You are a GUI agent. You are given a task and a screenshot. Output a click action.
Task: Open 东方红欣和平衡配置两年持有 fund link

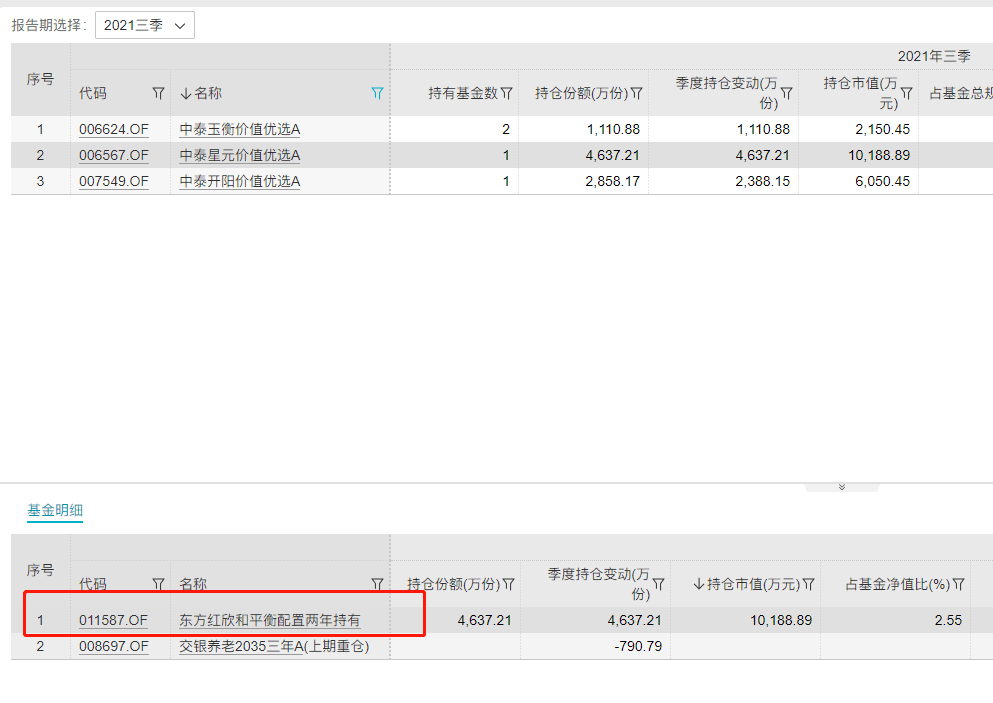270,620
